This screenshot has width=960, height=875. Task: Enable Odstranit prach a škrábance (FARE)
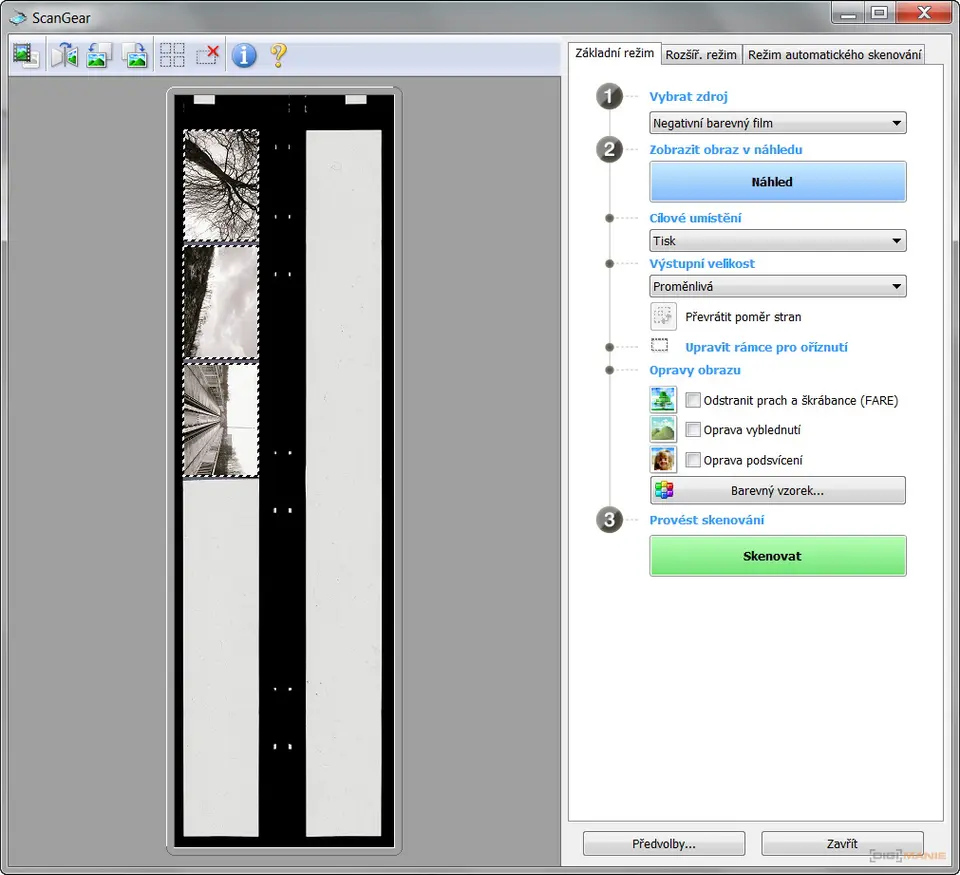[x=693, y=401]
